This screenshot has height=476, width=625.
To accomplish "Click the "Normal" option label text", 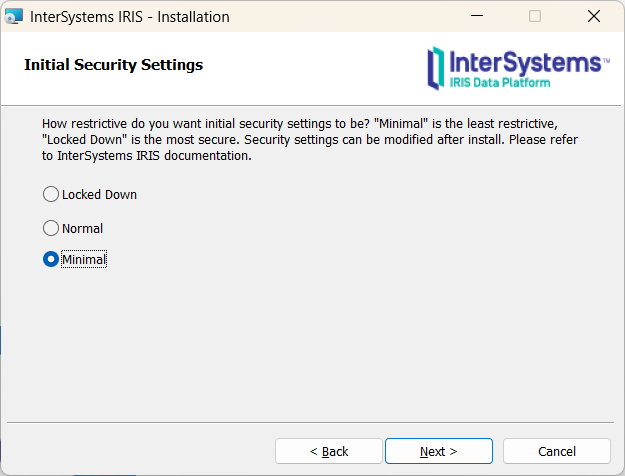I will [x=82, y=228].
